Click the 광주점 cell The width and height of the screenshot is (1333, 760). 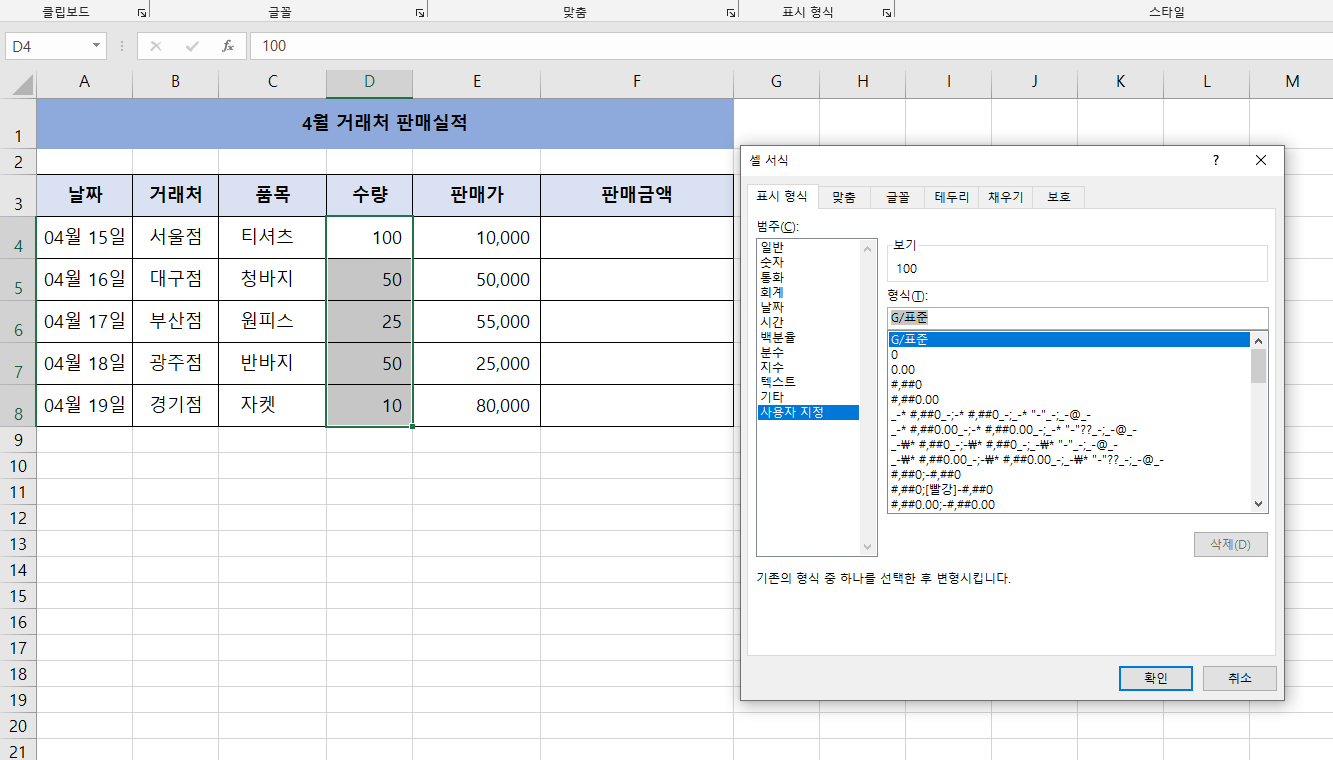coord(175,364)
